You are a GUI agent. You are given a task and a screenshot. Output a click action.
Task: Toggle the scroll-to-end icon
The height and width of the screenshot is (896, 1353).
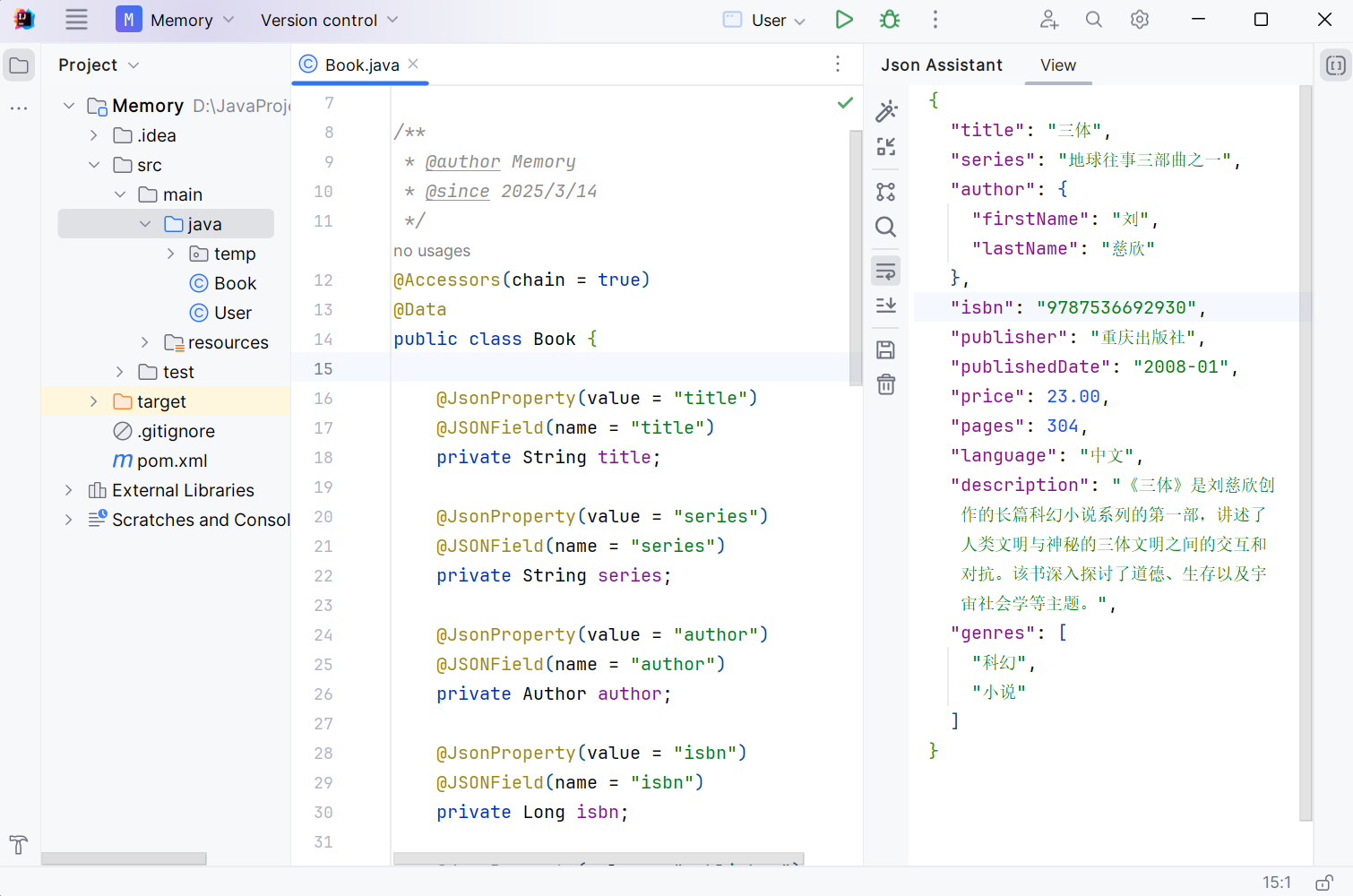886,306
